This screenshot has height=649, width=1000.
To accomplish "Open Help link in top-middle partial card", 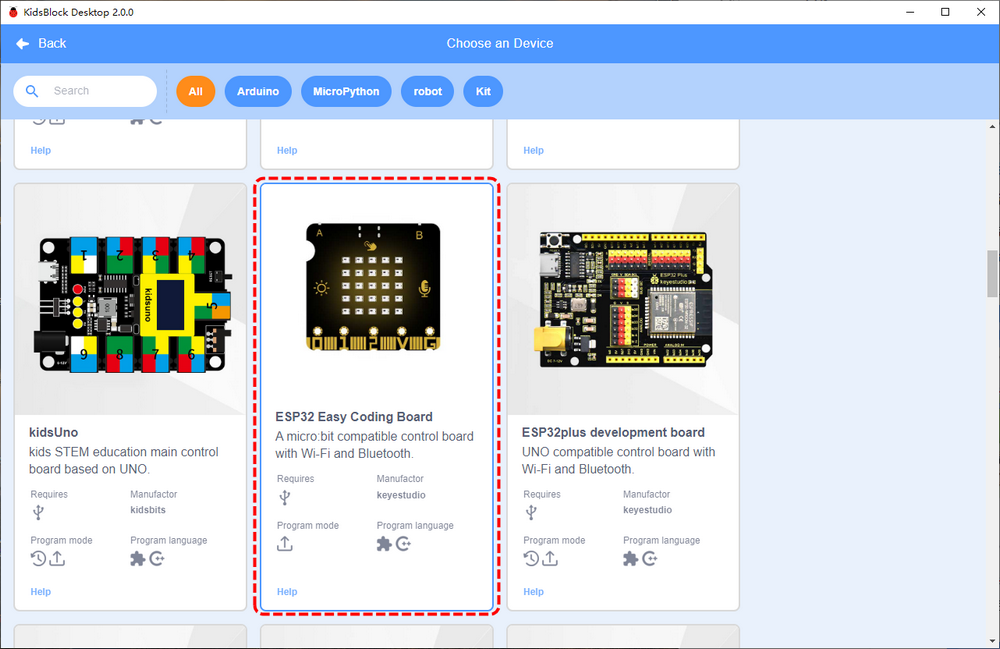I will coord(287,150).
